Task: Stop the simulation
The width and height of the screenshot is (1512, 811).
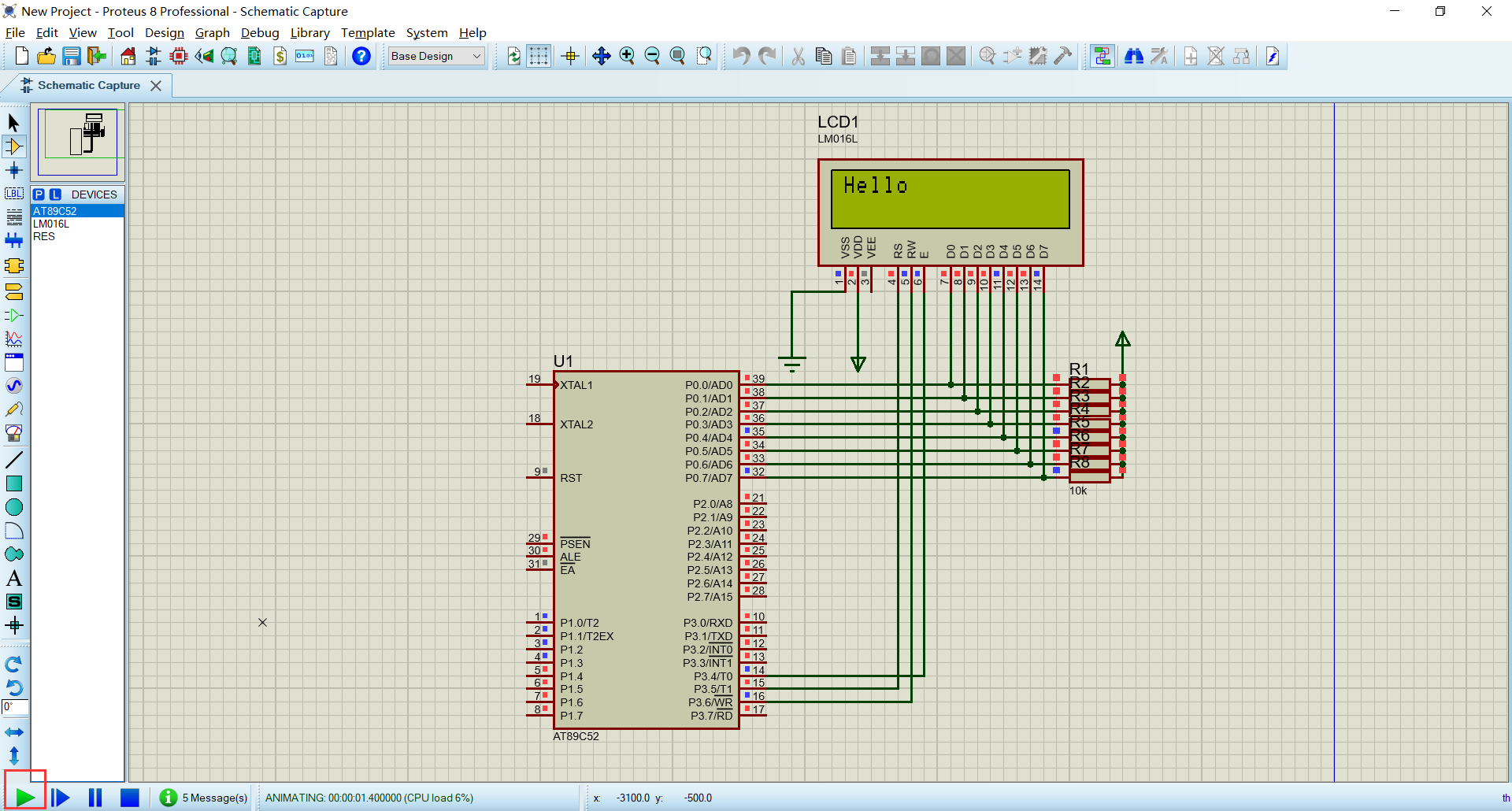Action: pyautogui.click(x=130, y=798)
